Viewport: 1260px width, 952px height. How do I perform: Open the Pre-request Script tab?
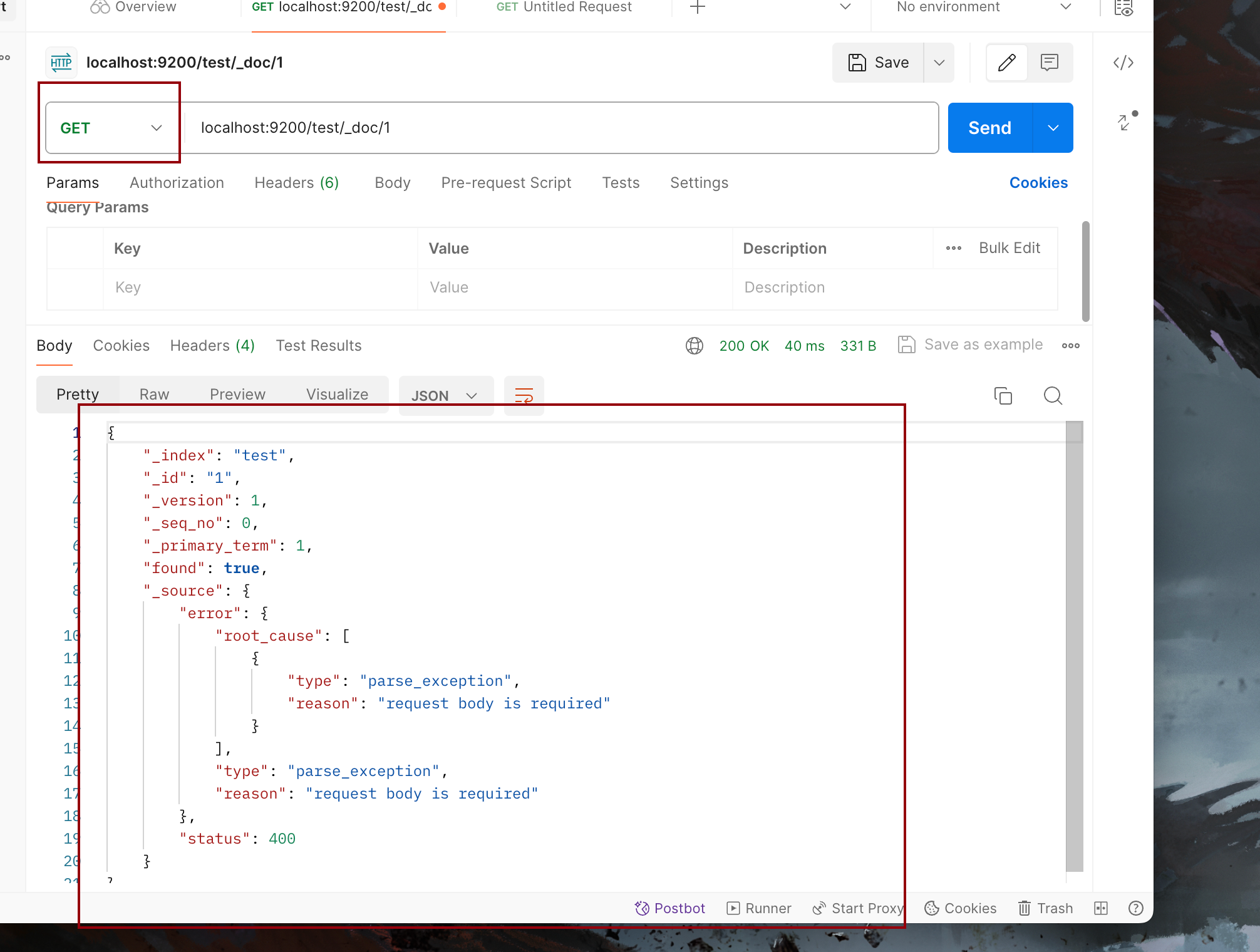[506, 183]
